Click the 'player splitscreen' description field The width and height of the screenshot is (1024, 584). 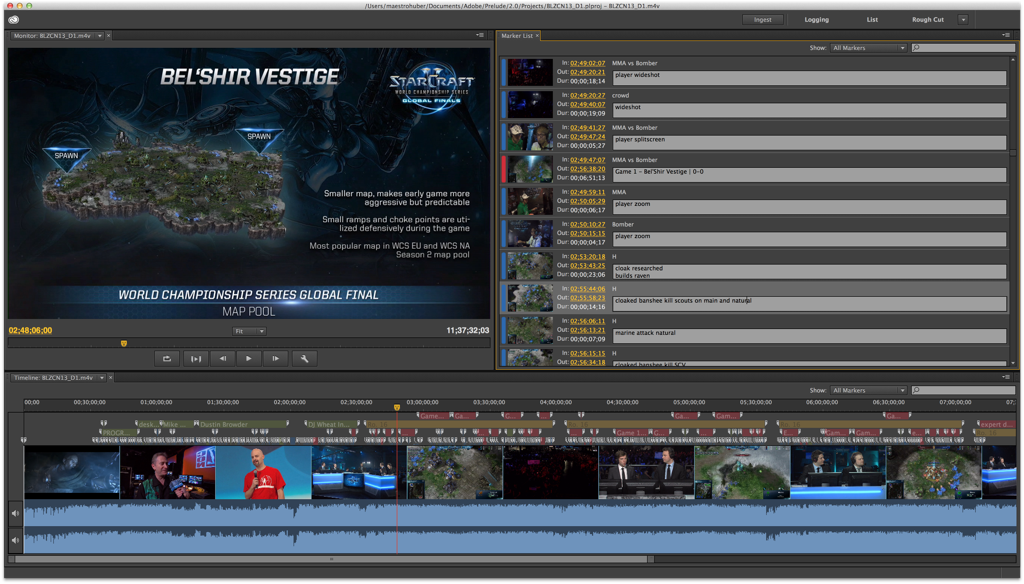coord(809,142)
